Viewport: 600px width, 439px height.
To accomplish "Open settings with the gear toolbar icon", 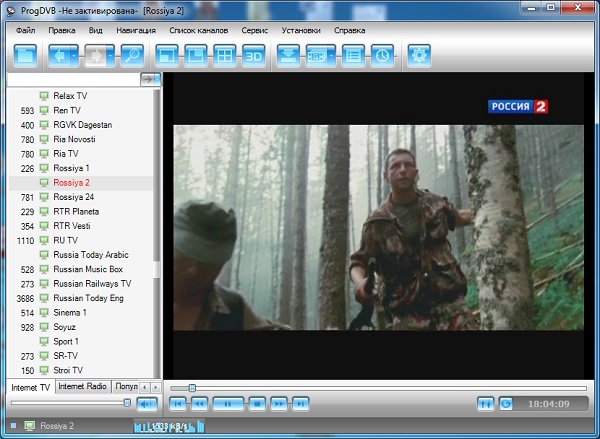I will coord(420,55).
